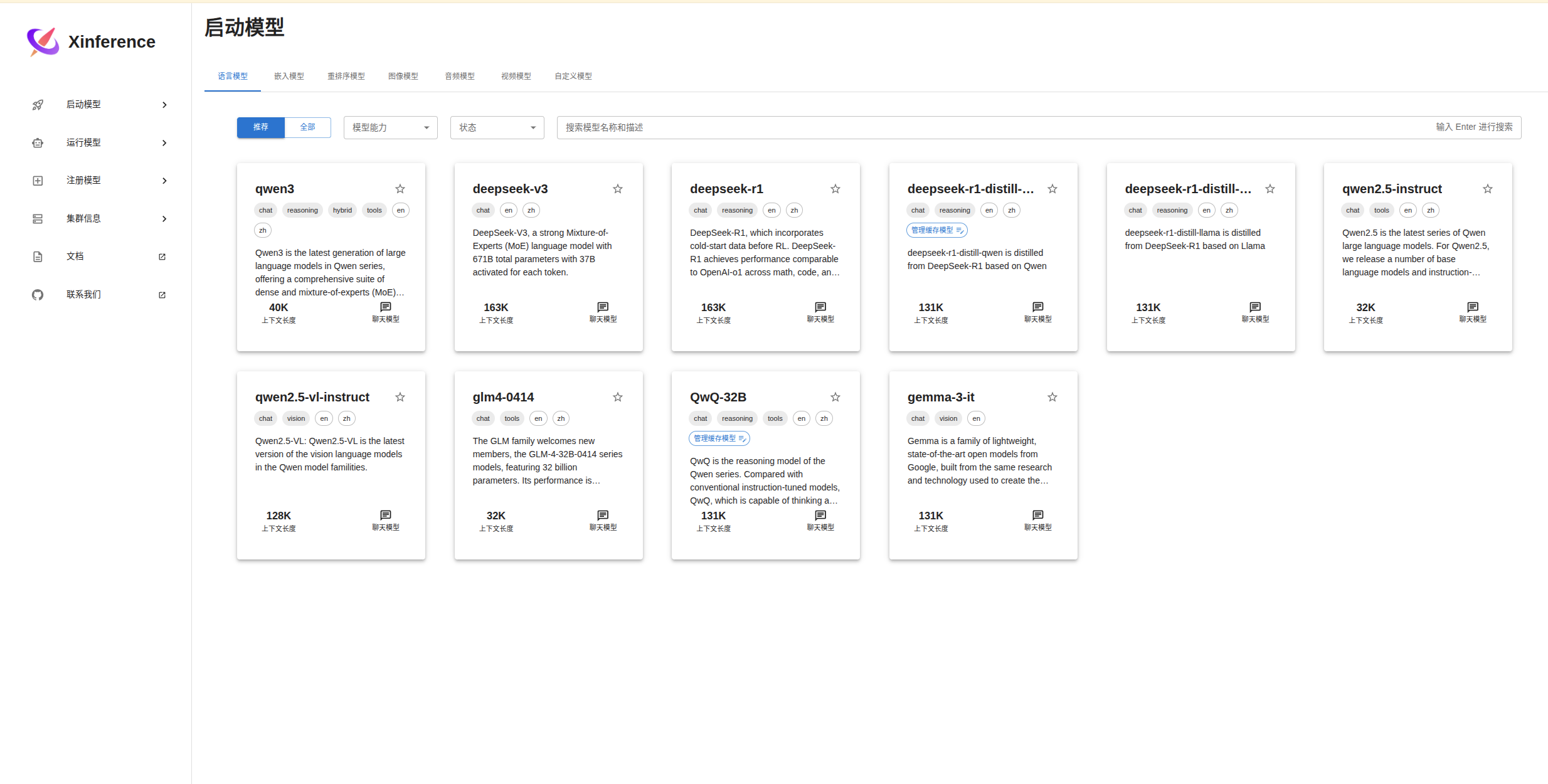This screenshot has height=784, width=1548.
Task: Switch to 重排序模型 tab
Action: click(346, 76)
